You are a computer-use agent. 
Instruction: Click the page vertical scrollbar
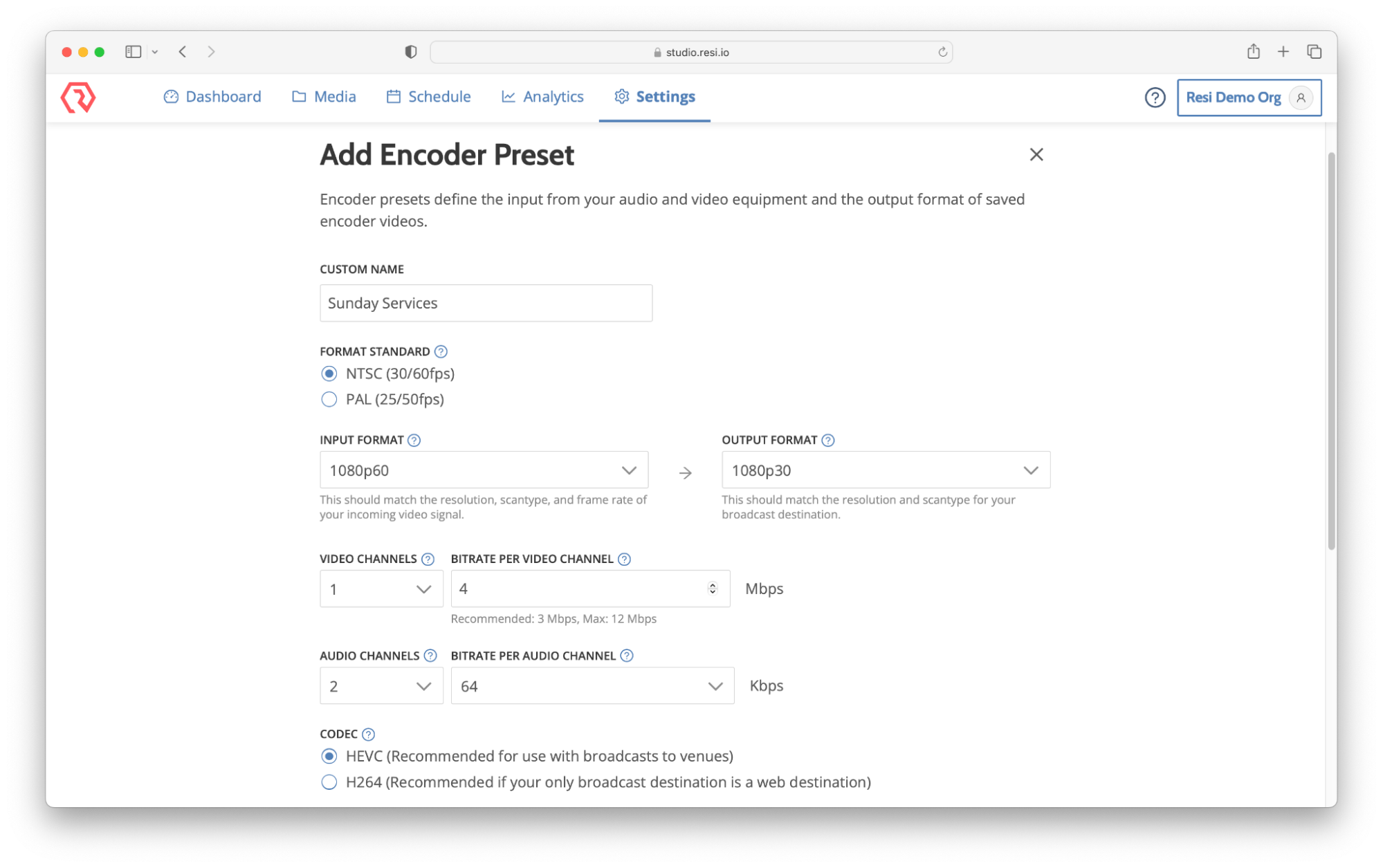(1330, 351)
